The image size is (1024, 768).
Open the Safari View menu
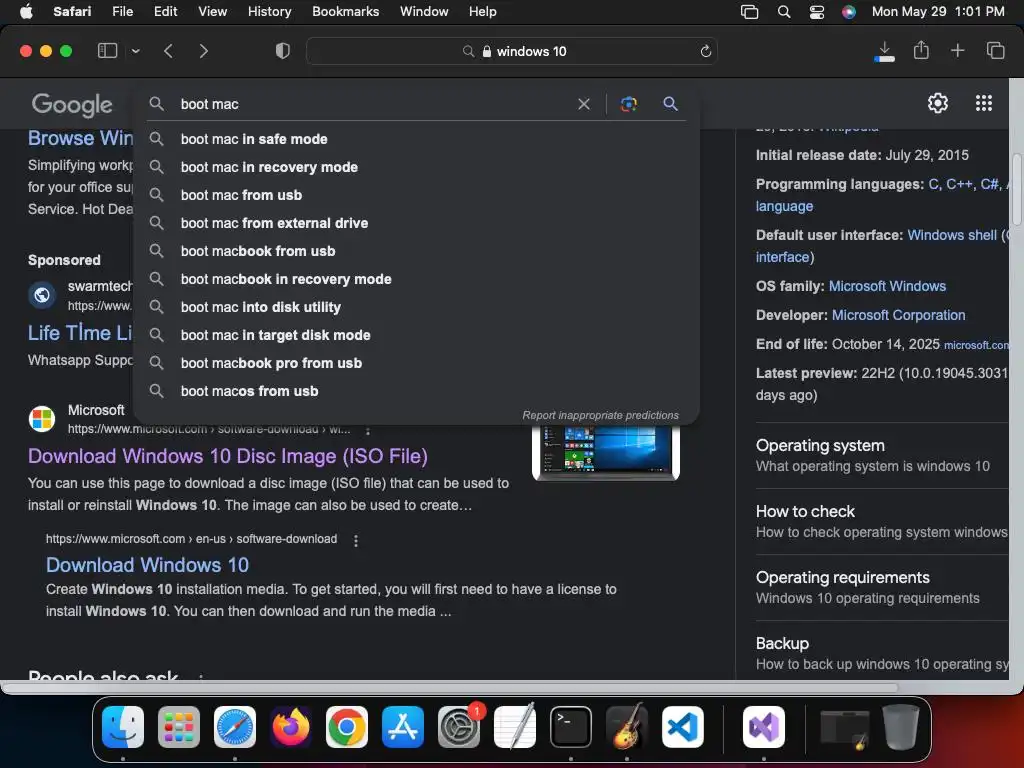[x=212, y=12]
